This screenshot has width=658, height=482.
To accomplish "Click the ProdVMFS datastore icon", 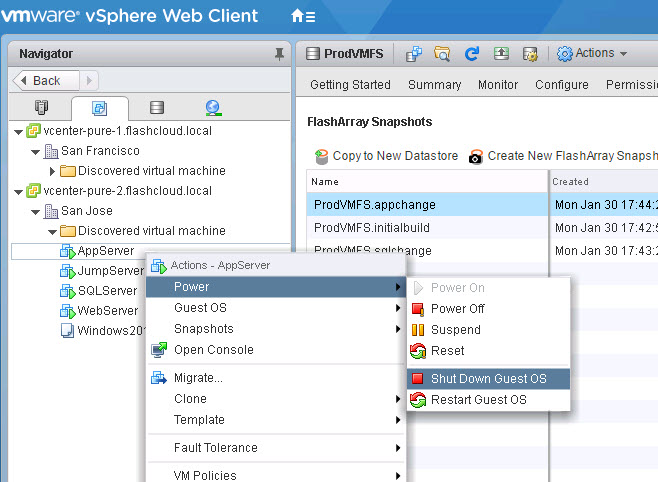I will click(313, 54).
